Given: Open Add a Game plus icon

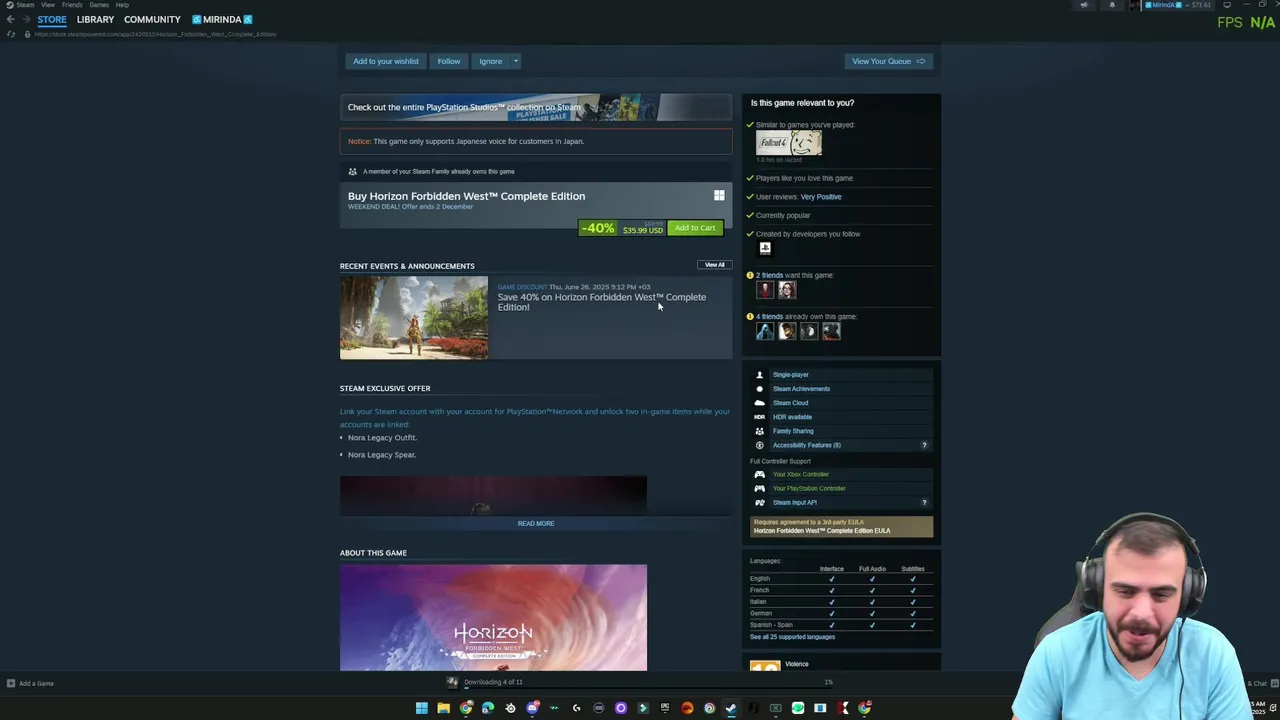Looking at the screenshot, I should tap(11, 684).
